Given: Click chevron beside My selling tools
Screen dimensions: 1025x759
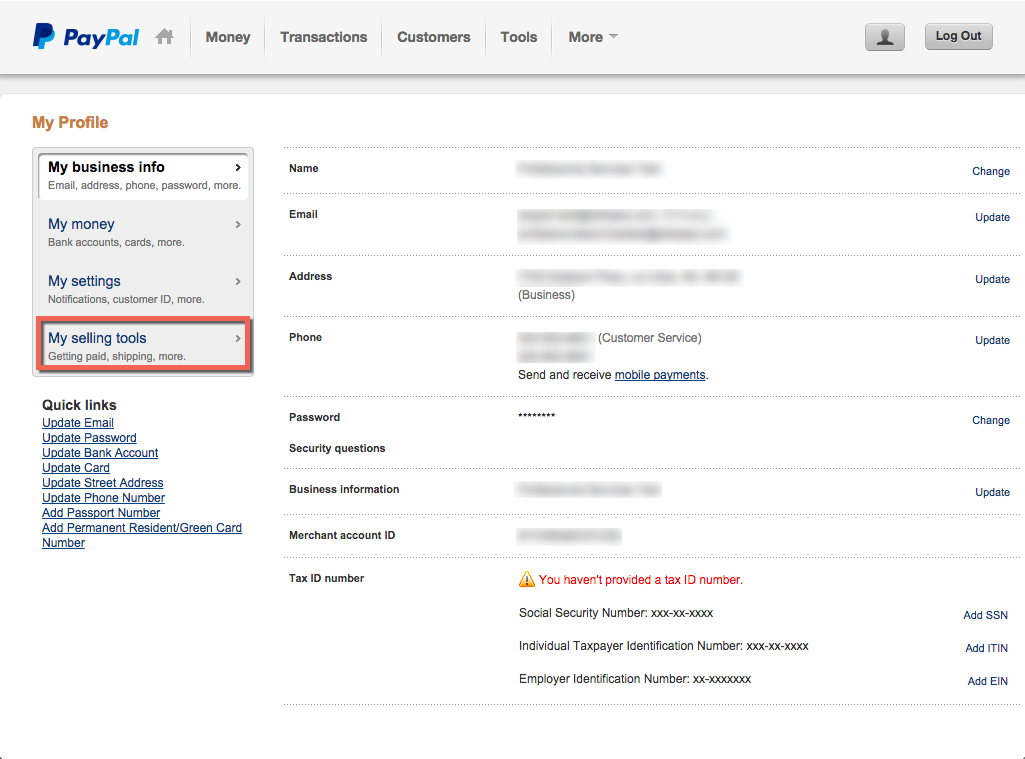Looking at the screenshot, I should point(238,338).
